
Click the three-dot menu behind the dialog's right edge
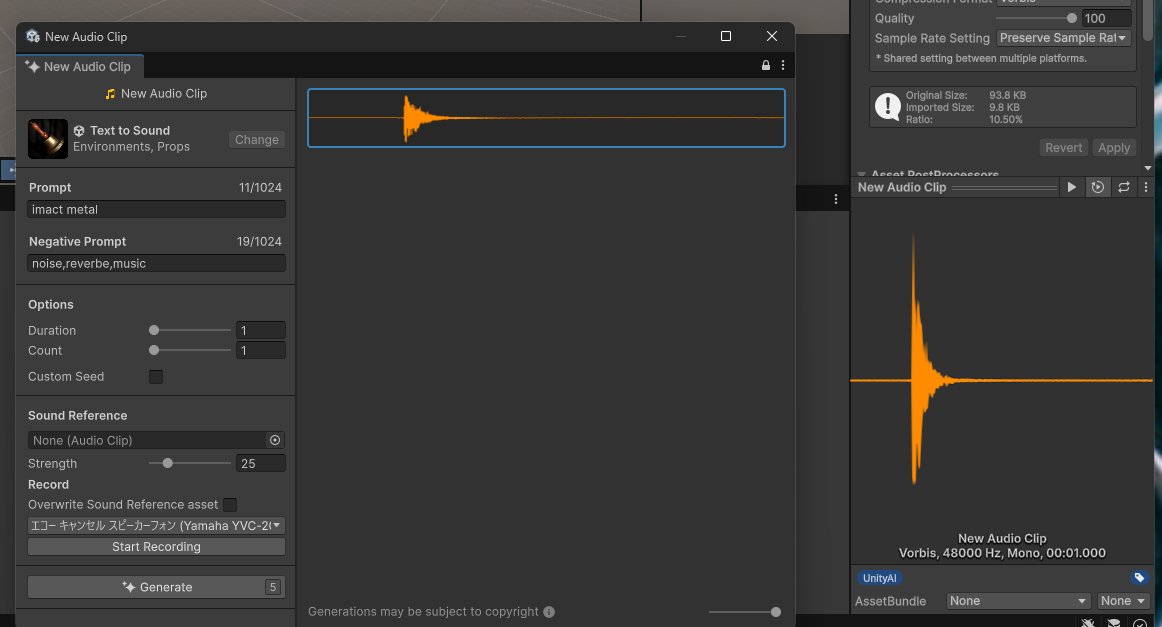[836, 199]
